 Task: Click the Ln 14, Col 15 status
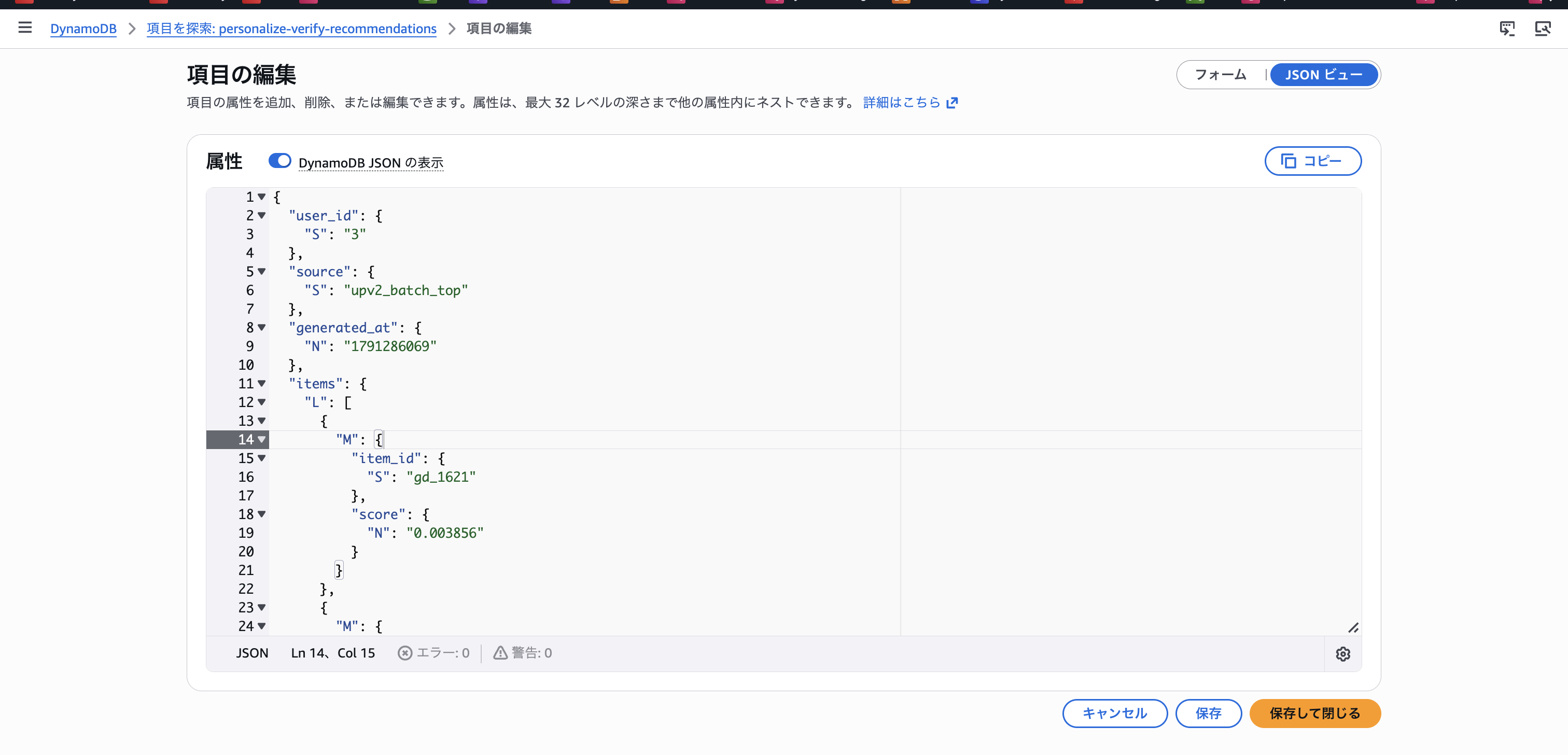click(x=333, y=653)
